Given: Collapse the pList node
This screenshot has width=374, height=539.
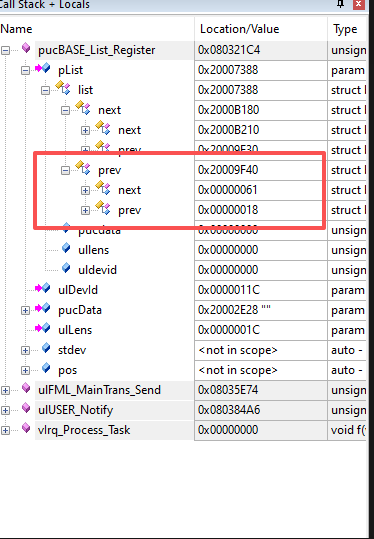Looking at the screenshot, I should (25, 70).
